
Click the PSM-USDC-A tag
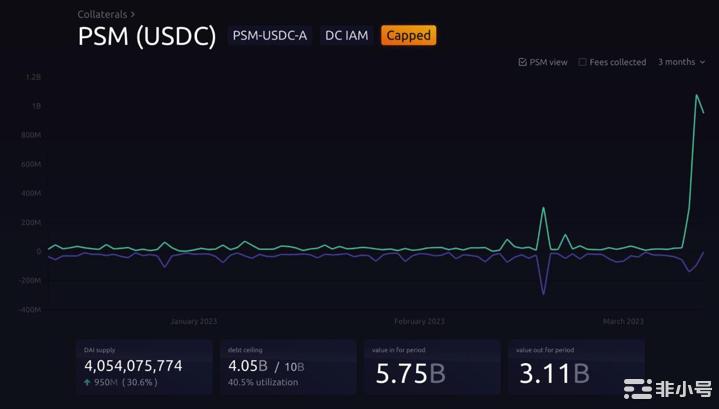coord(270,35)
